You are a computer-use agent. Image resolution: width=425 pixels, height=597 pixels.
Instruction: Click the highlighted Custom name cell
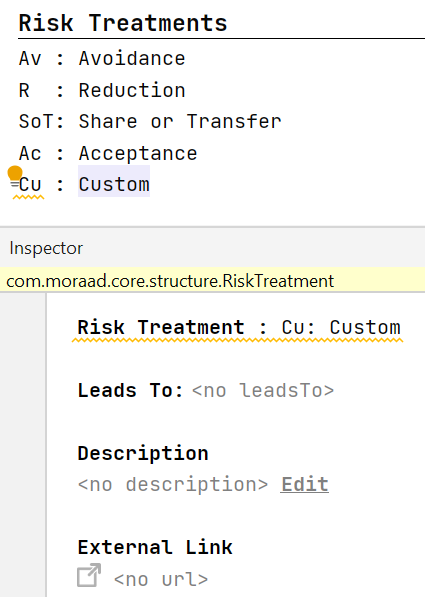pyautogui.click(x=114, y=181)
